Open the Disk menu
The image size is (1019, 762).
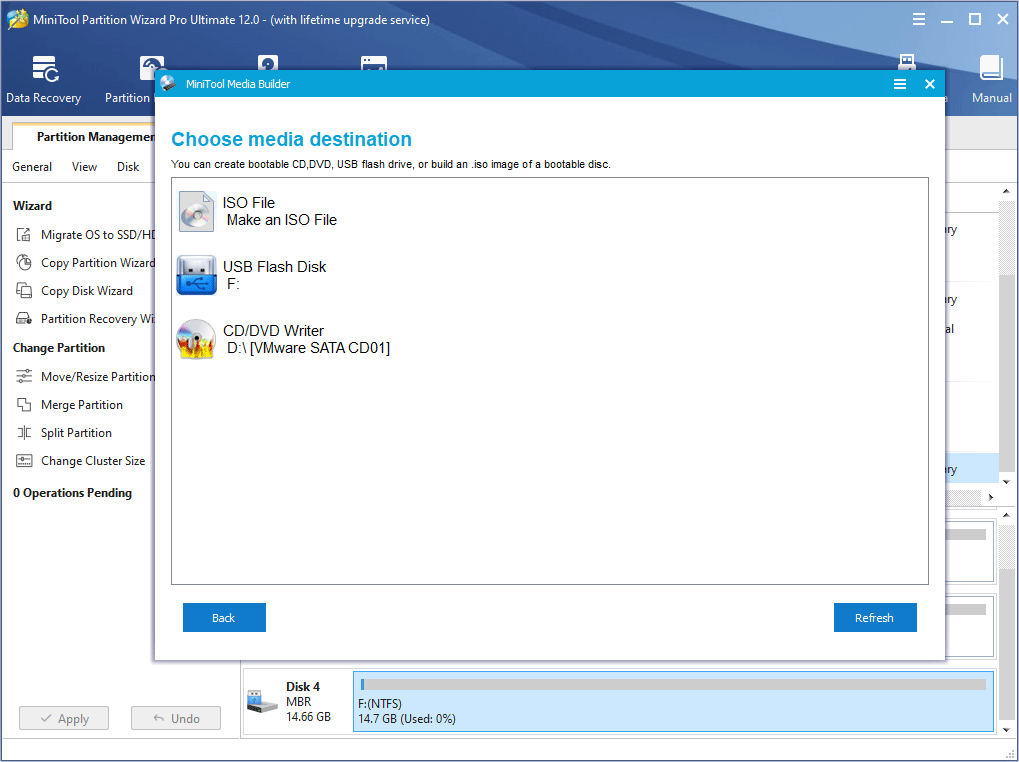[128, 167]
